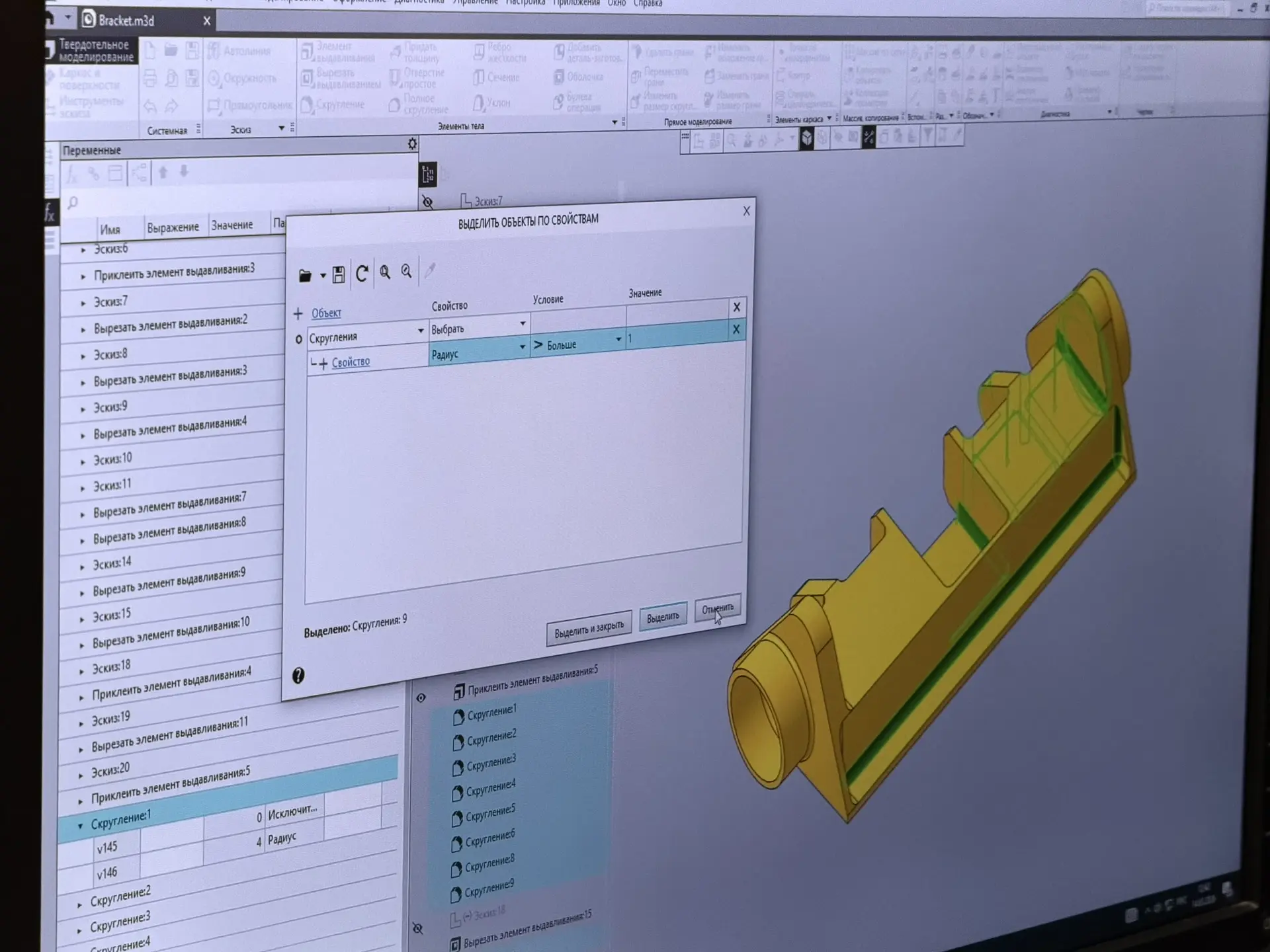This screenshot has width=1270, height=952.
Task: Open the Радиус property dropdown
Action: [x=522, y=346]
